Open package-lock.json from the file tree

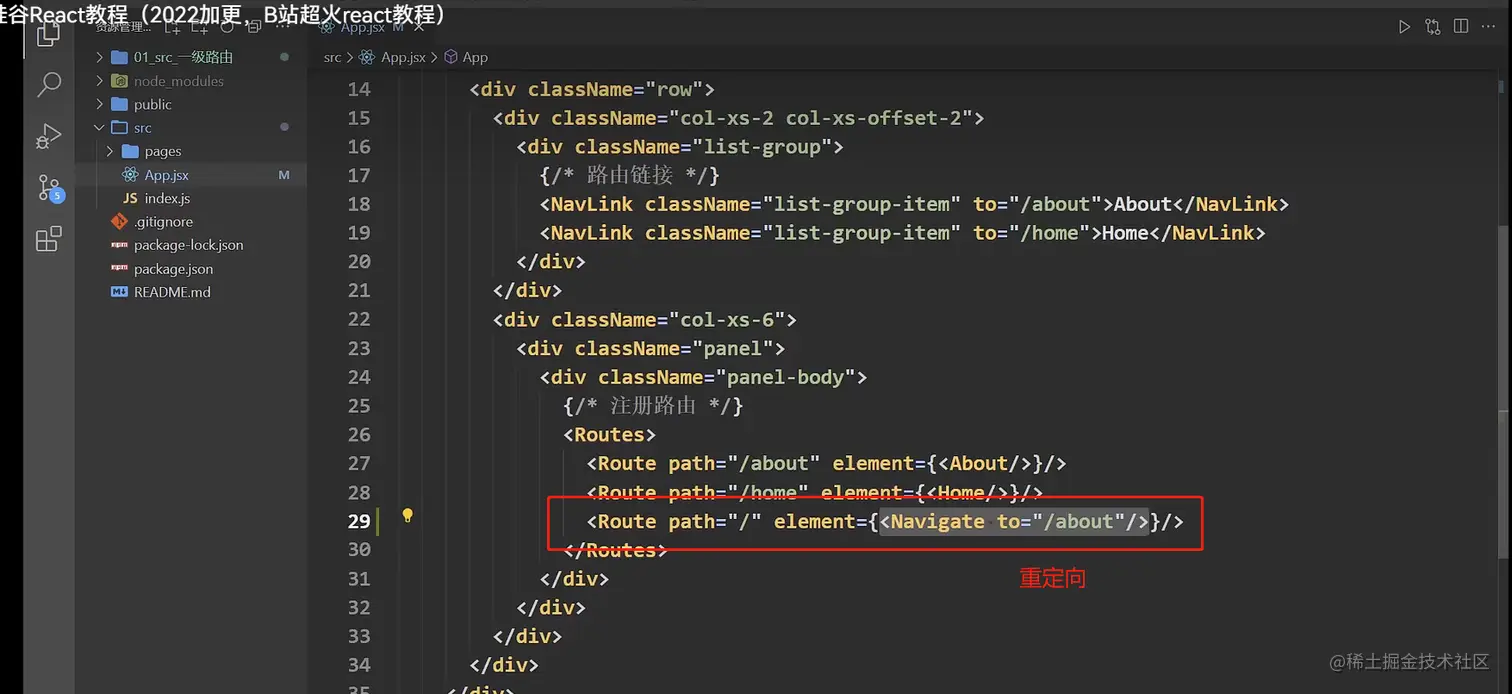191,245
